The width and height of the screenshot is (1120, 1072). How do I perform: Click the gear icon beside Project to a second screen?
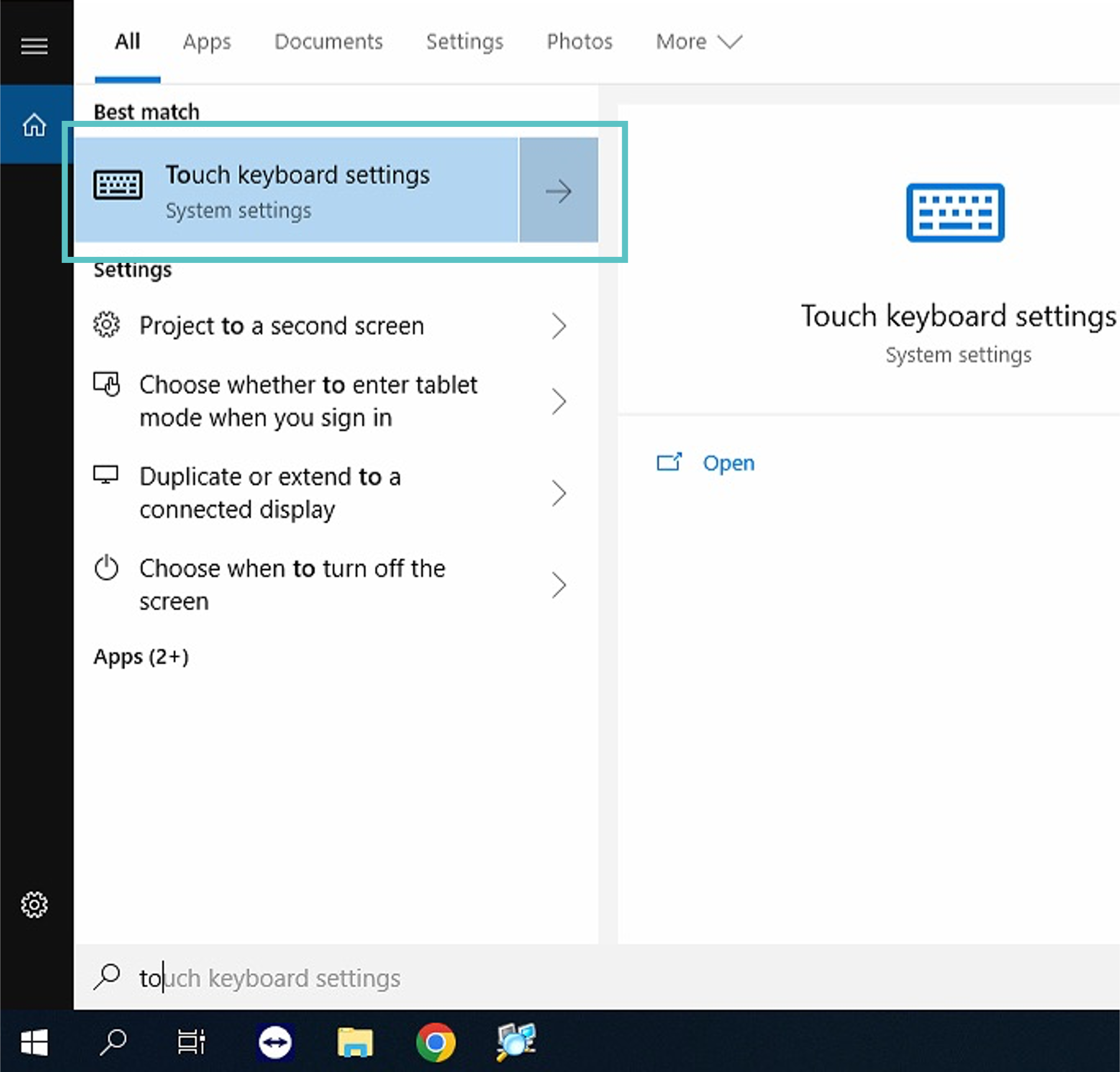click(106, 324)
